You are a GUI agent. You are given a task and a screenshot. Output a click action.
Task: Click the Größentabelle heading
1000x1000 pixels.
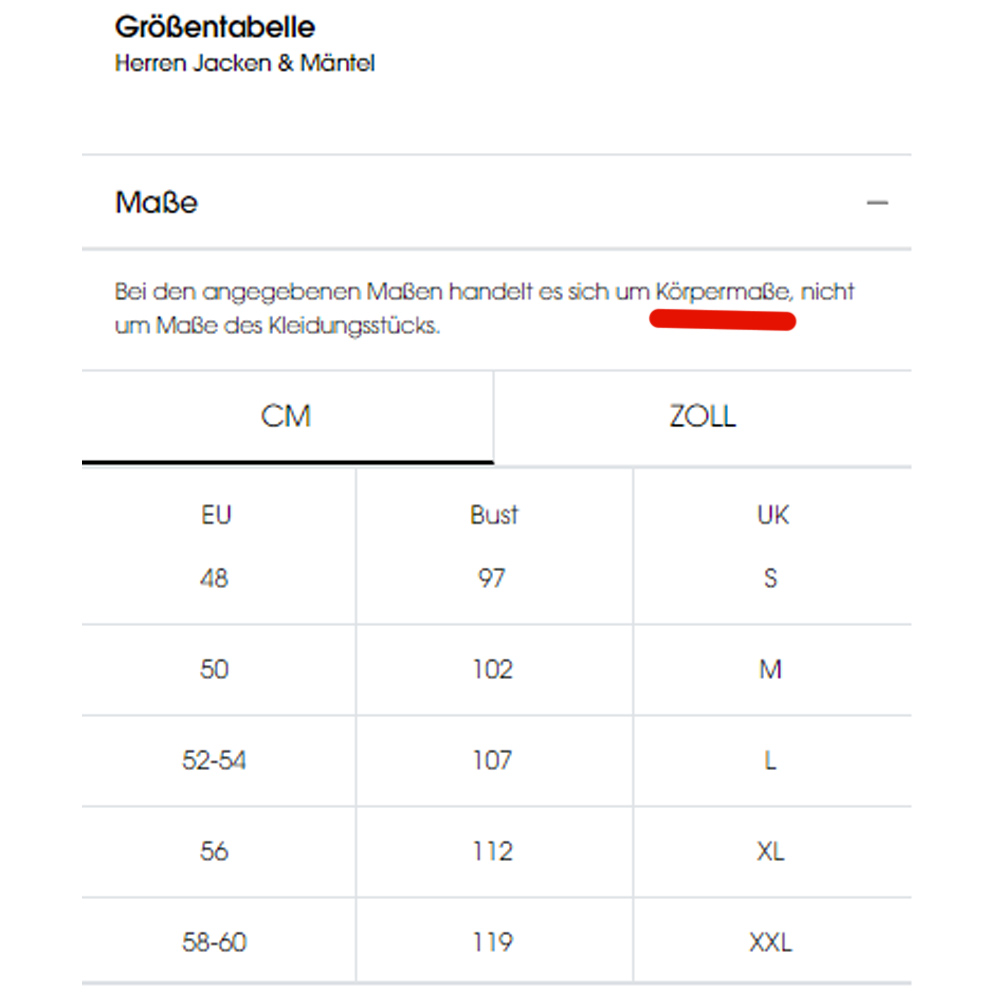coord(215,25)
